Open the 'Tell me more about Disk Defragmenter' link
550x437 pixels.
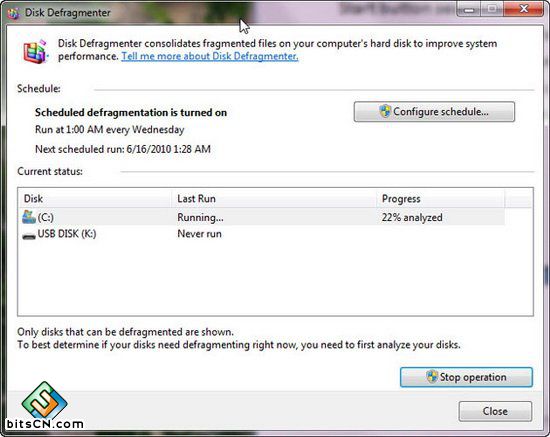210,56
